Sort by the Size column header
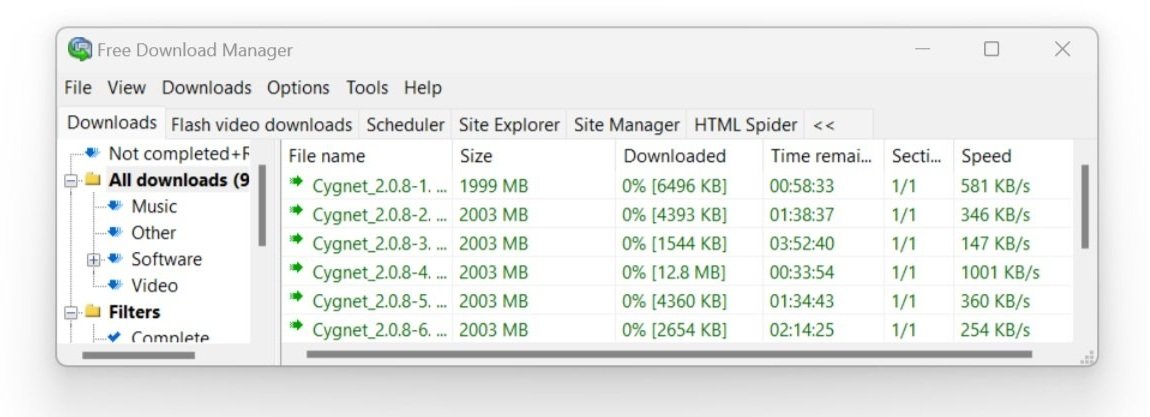 [x=534, y=156]
